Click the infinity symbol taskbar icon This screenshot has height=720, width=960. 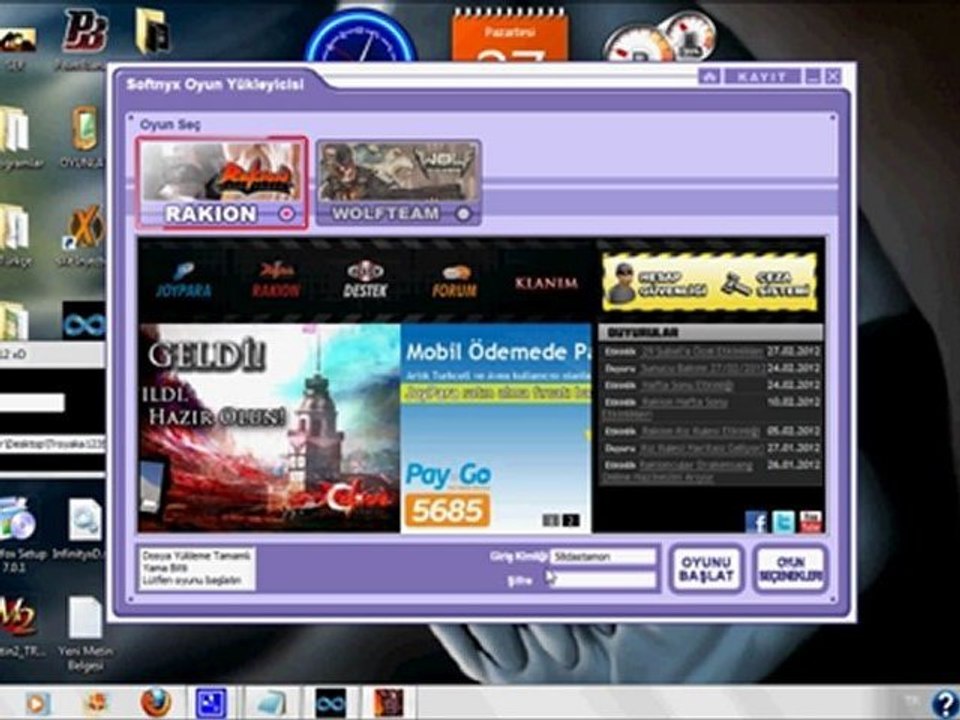click(x=331, y=703)
